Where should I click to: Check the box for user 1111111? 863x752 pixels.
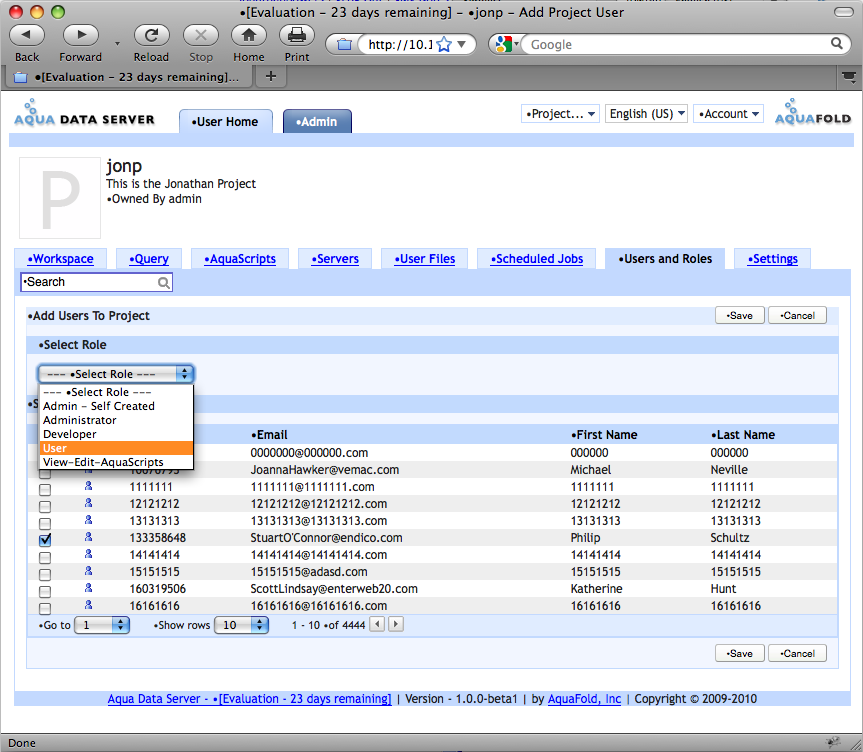click(45, 489)
